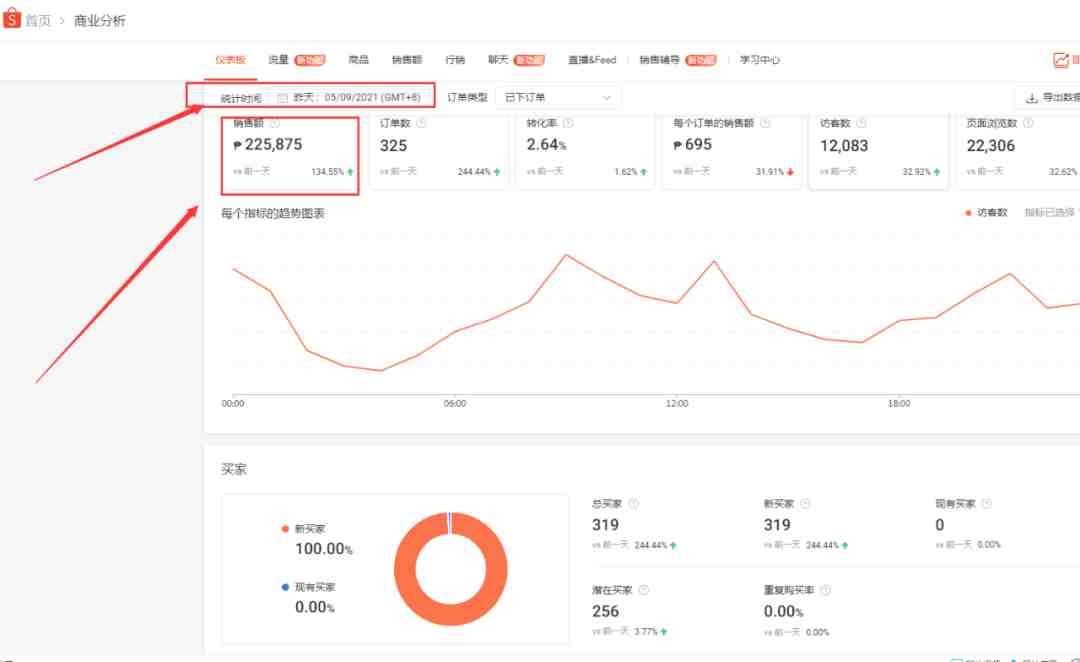This screenshot has height=662, width=1080.
Task: Expand the order type dropdown chevron
Action: pyautogui.click(x=607, y=98)
